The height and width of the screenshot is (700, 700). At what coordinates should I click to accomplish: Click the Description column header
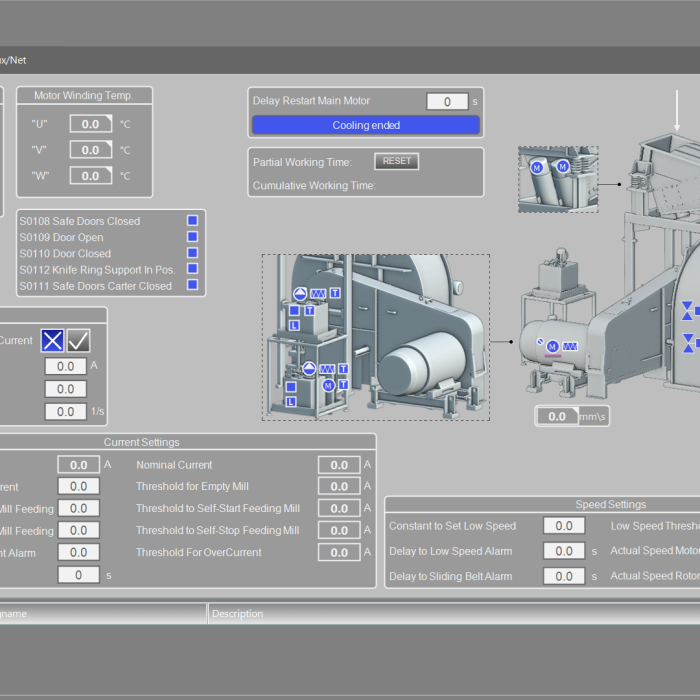pos(238,614)
